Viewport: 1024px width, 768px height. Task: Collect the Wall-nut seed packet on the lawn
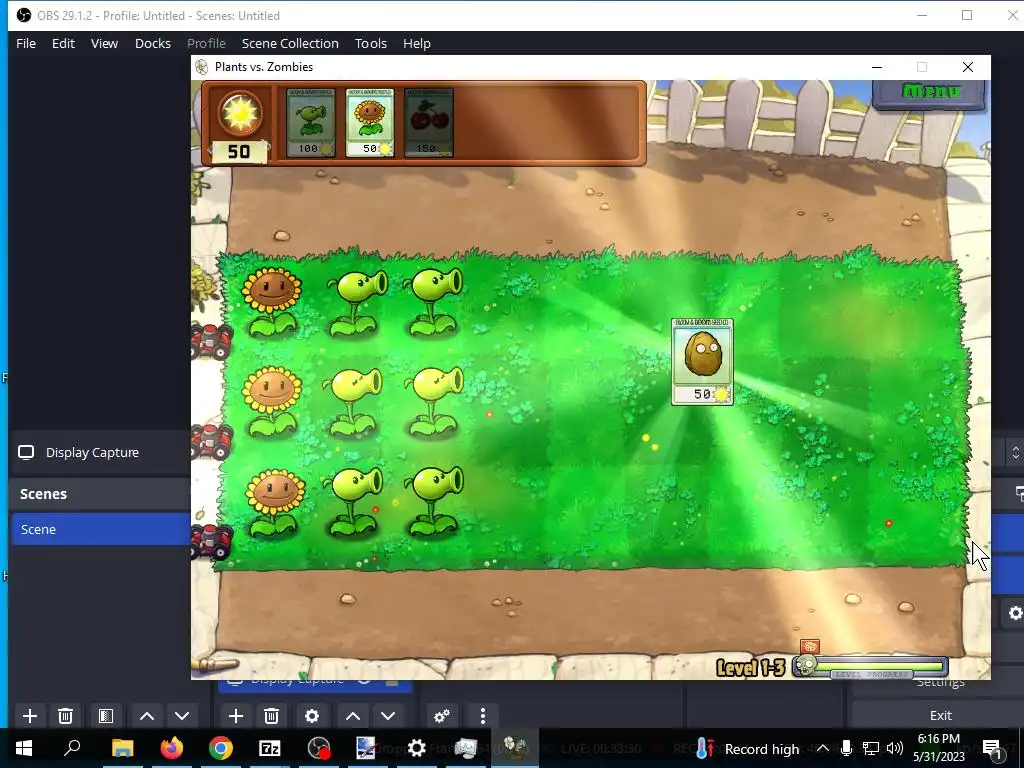(x=702, y=362)
